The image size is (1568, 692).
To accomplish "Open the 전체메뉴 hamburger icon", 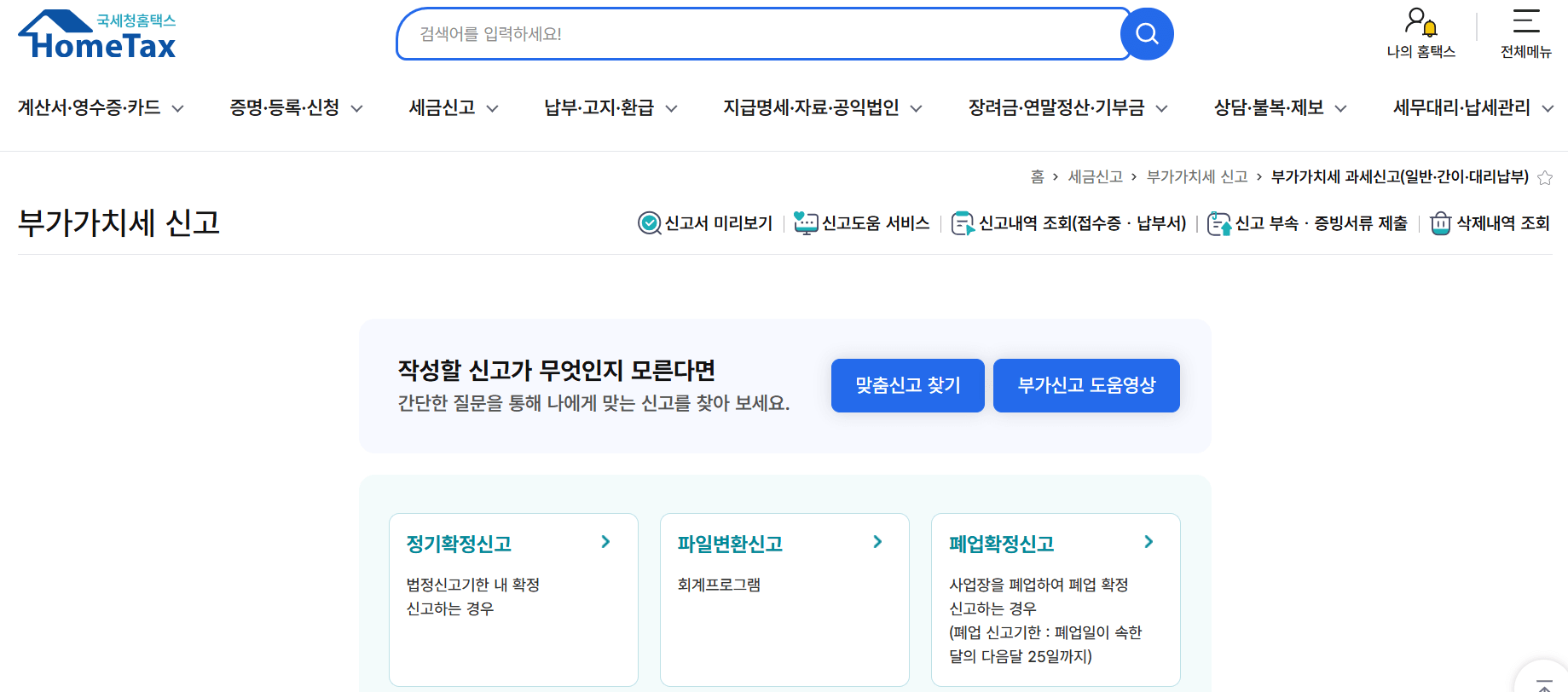I will (x=1526, y=21).
